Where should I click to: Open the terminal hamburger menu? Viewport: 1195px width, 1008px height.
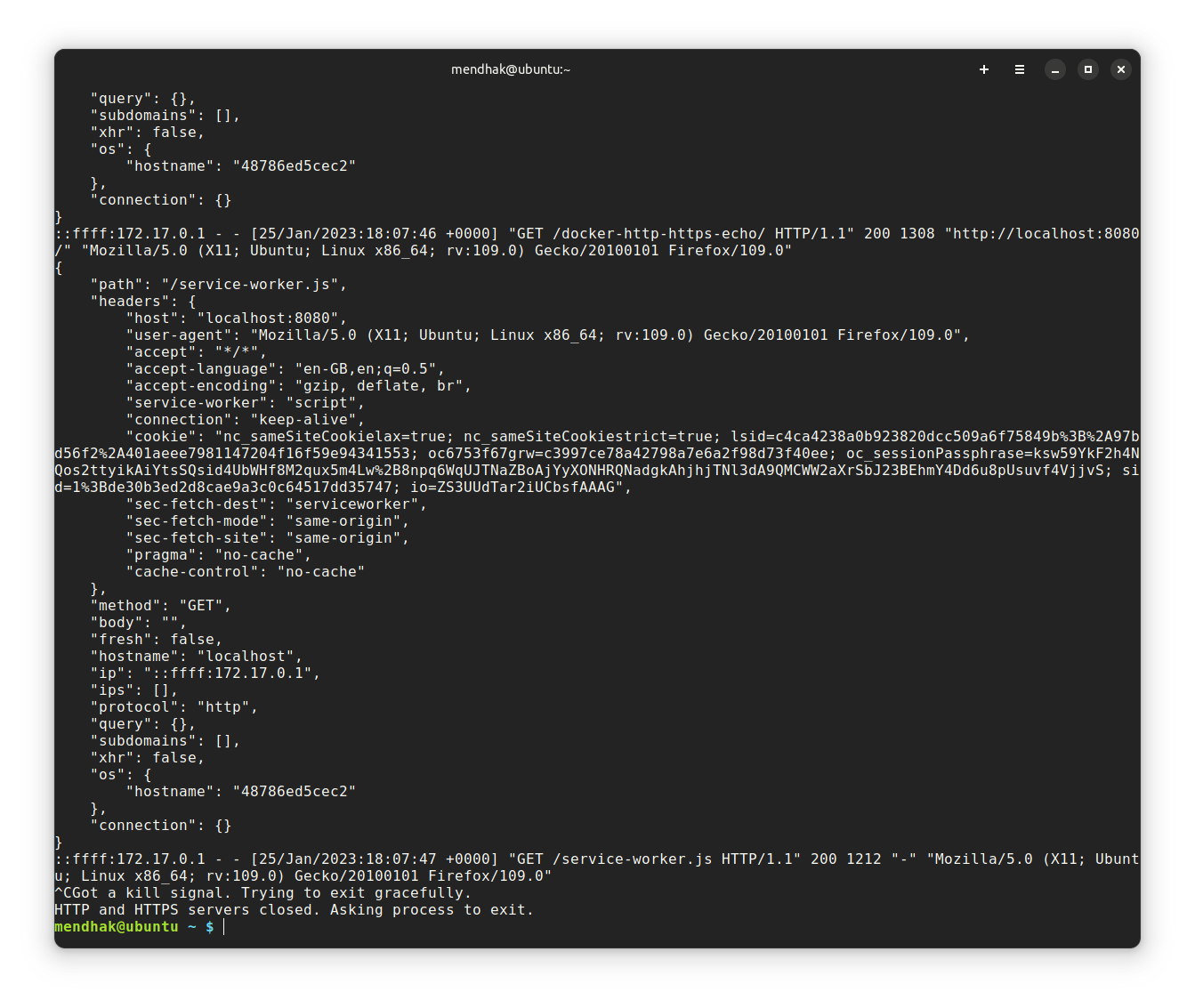click(1019, 69)
